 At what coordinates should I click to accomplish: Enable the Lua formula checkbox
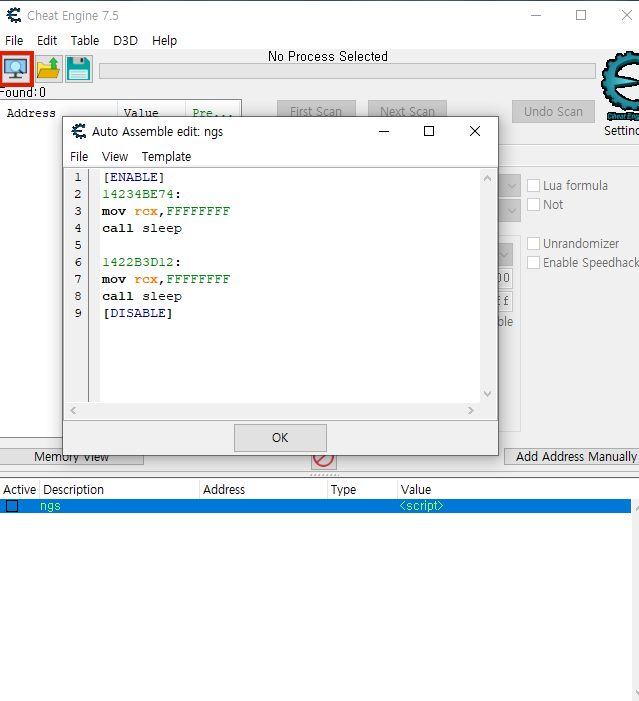(x=534, y=185)
